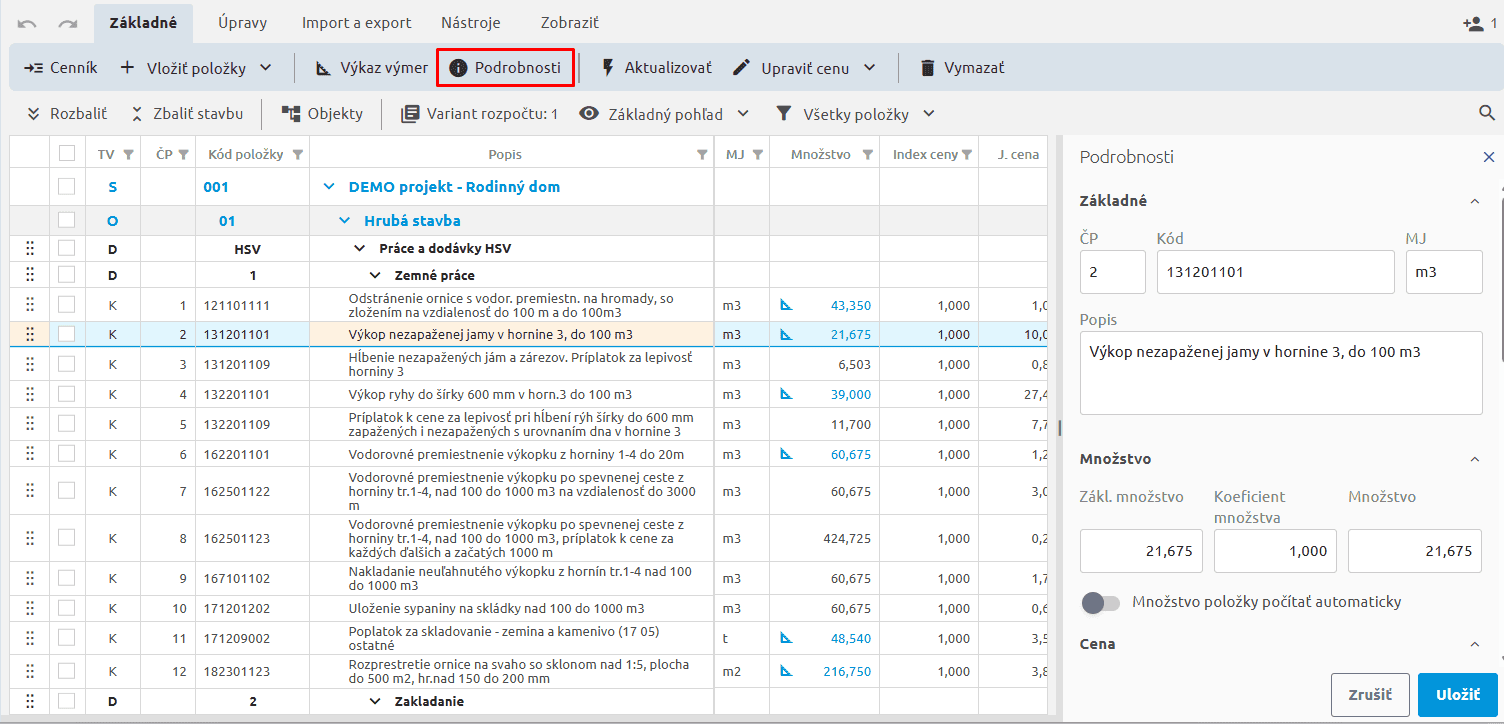Click the MJ input field in details
1504x724 pixels.
pos(1444,272)
